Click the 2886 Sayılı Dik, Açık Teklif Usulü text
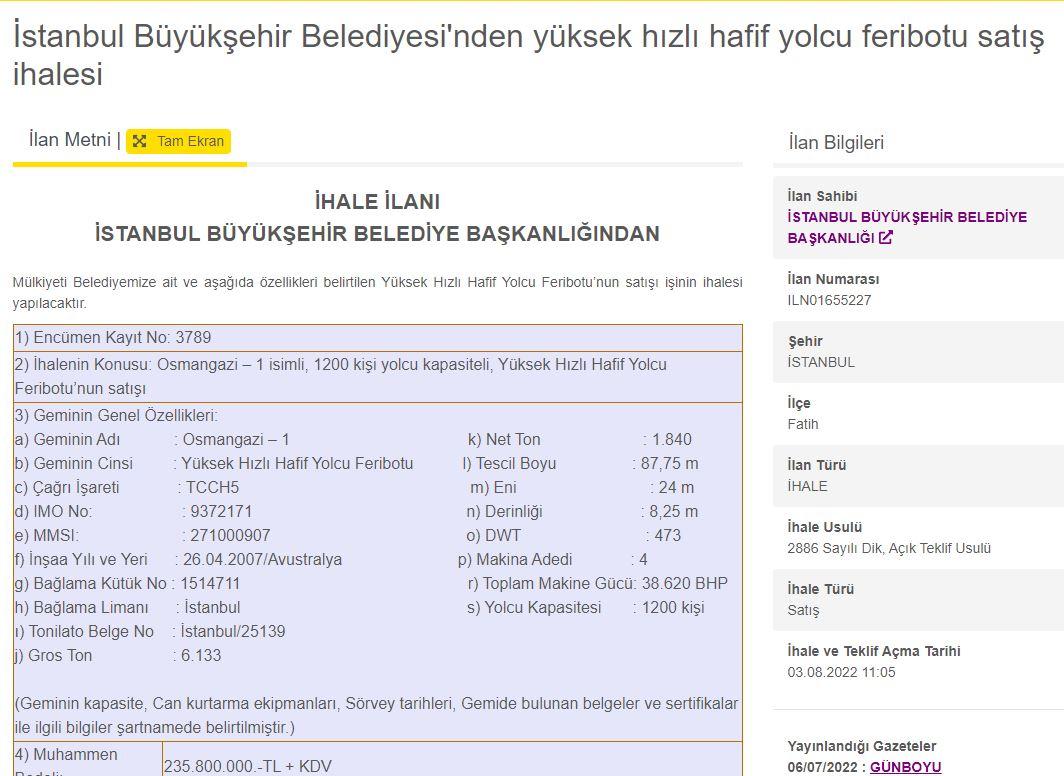The image size is (1064, 776). coord(889,548)
